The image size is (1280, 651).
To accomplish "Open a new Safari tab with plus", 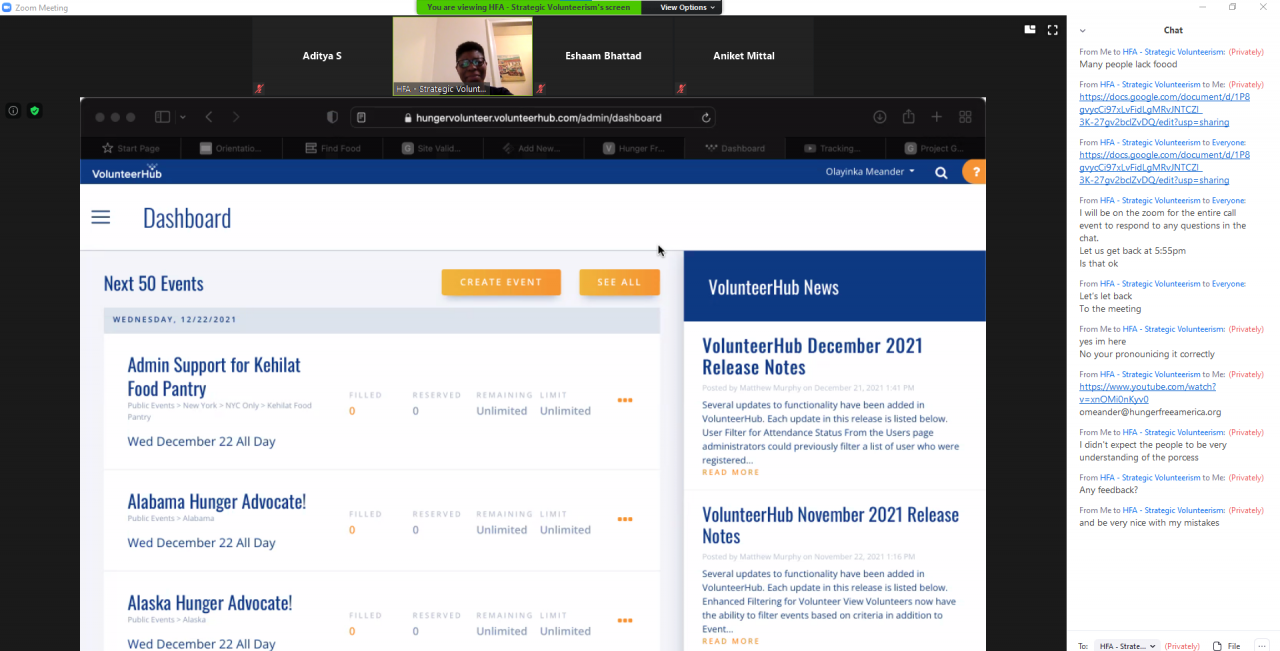I will click(x=937, y=117).
